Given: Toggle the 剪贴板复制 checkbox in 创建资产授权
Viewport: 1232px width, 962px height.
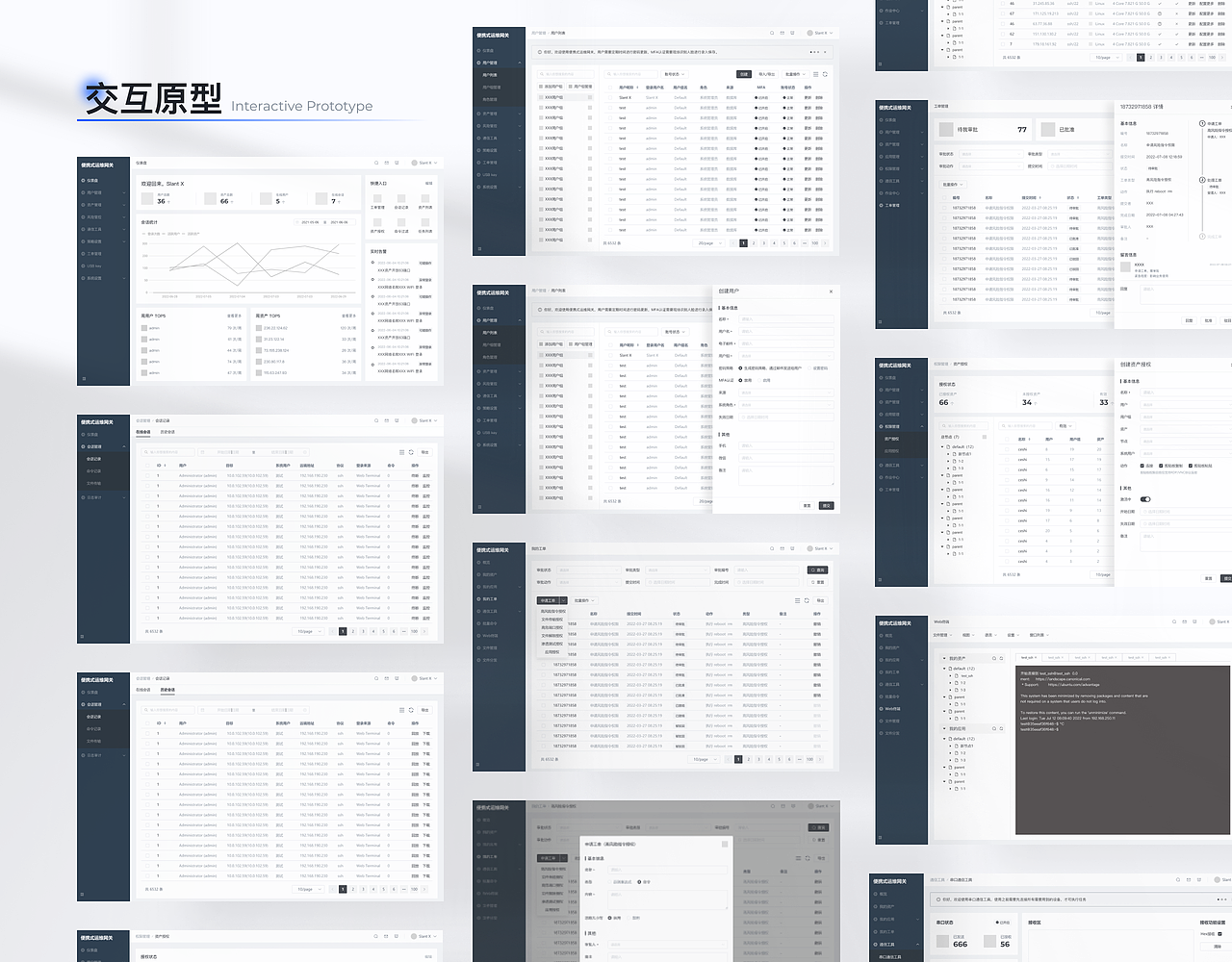Looking at the screenshot, I should click(1161, 466).
